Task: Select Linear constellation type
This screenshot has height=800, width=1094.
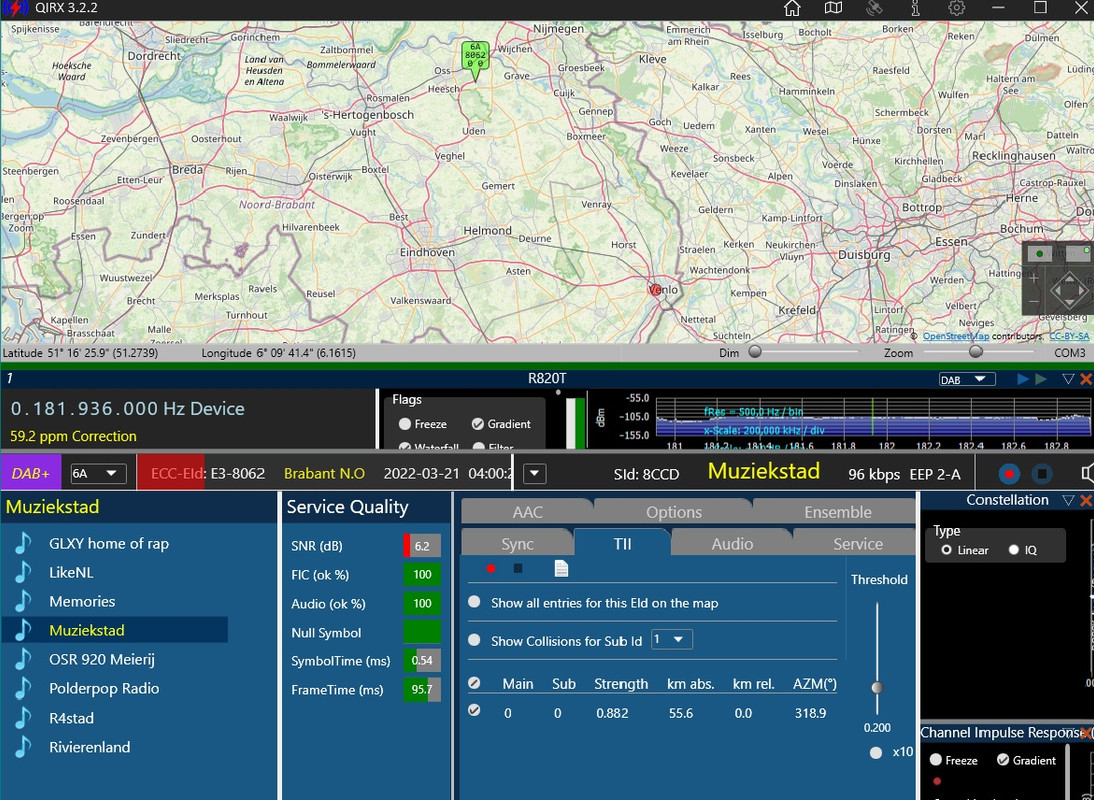Action: point(946,550)
